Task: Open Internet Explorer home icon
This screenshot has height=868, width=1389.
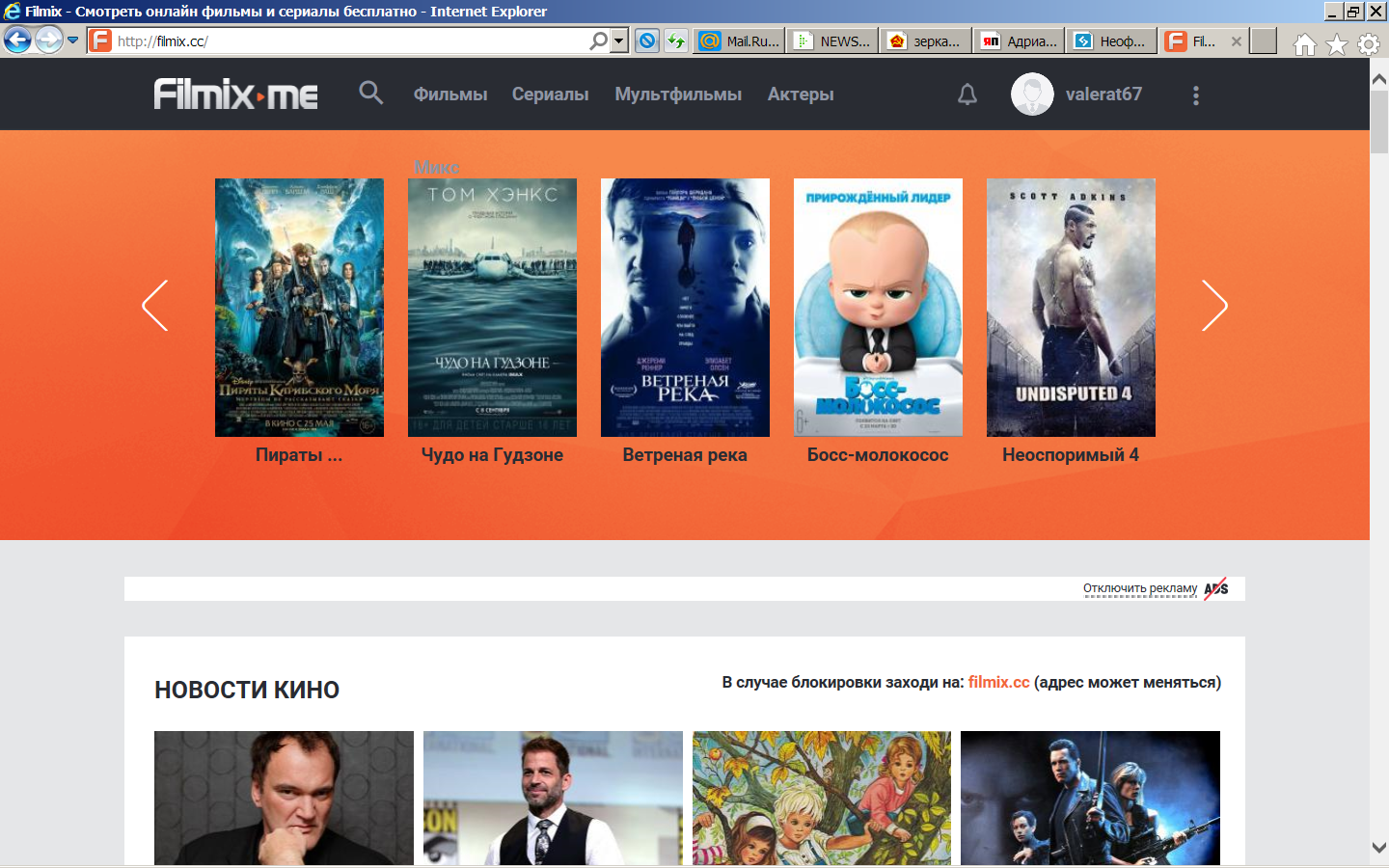Action: 1305,44
